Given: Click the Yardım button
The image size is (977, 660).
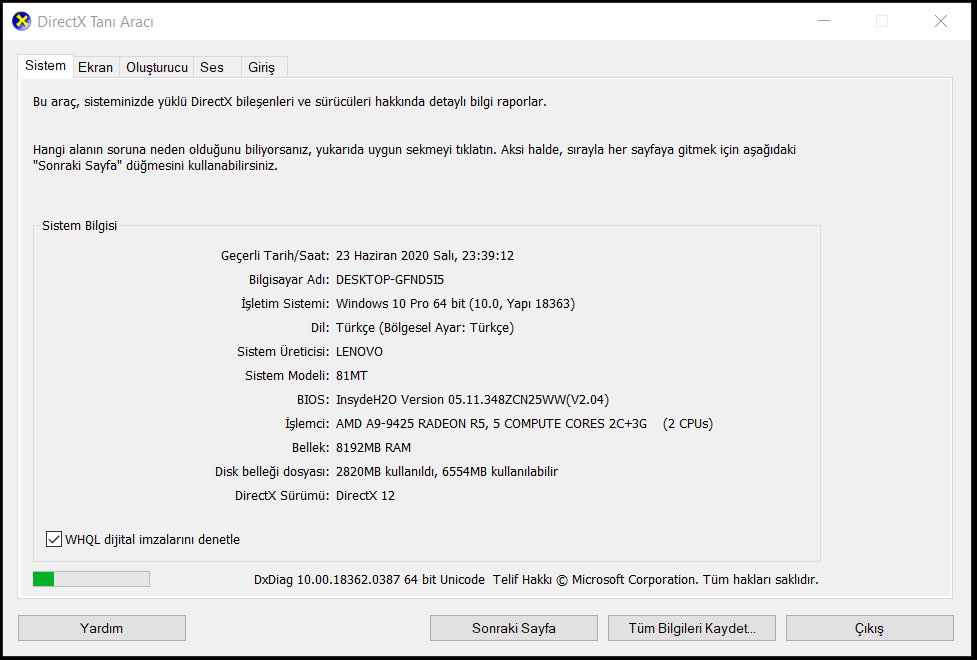Looking at the screenshot, I should 102,628.
